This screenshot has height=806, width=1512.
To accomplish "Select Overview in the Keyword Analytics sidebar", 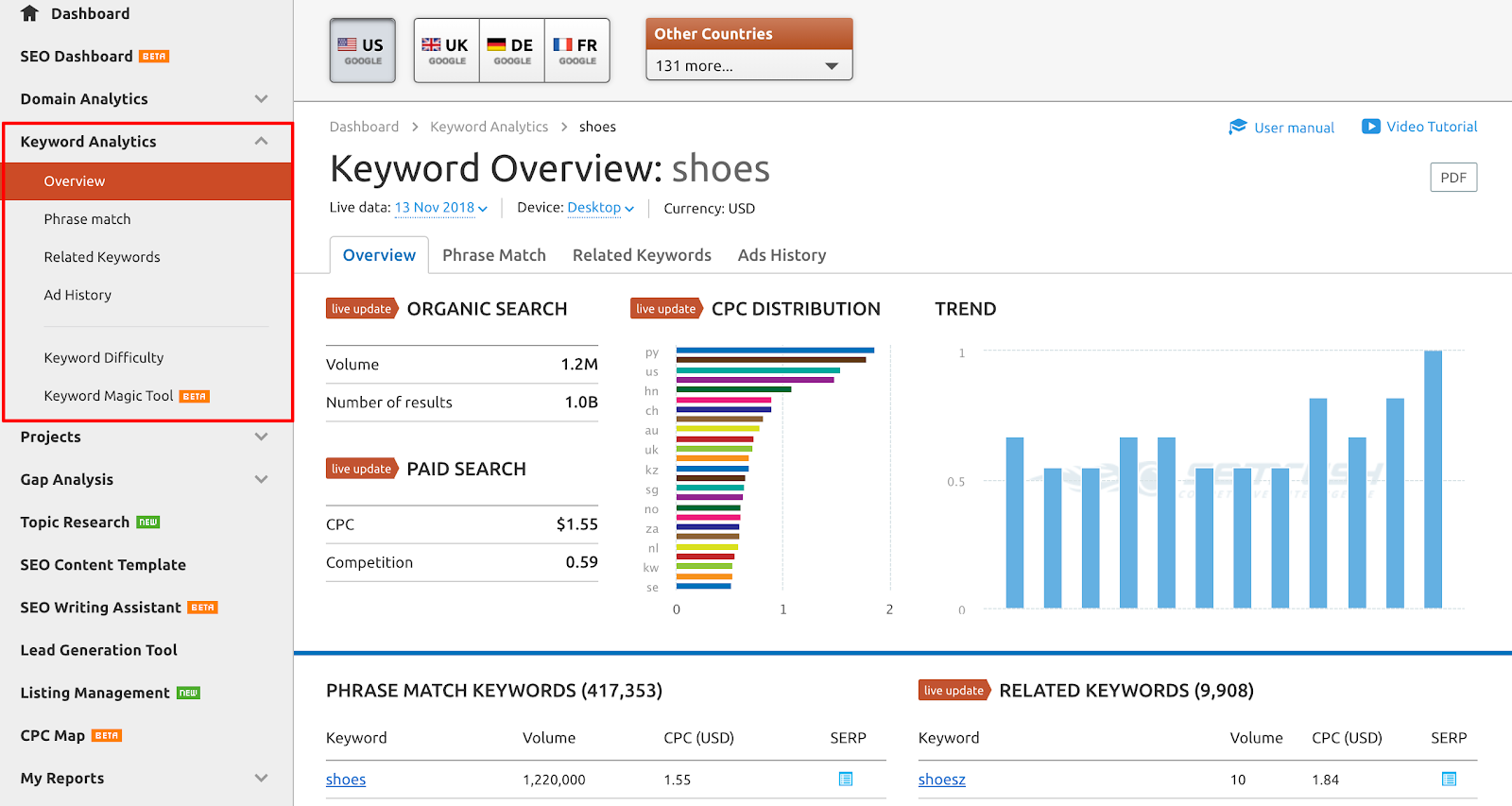I will [x=148, y=181].
